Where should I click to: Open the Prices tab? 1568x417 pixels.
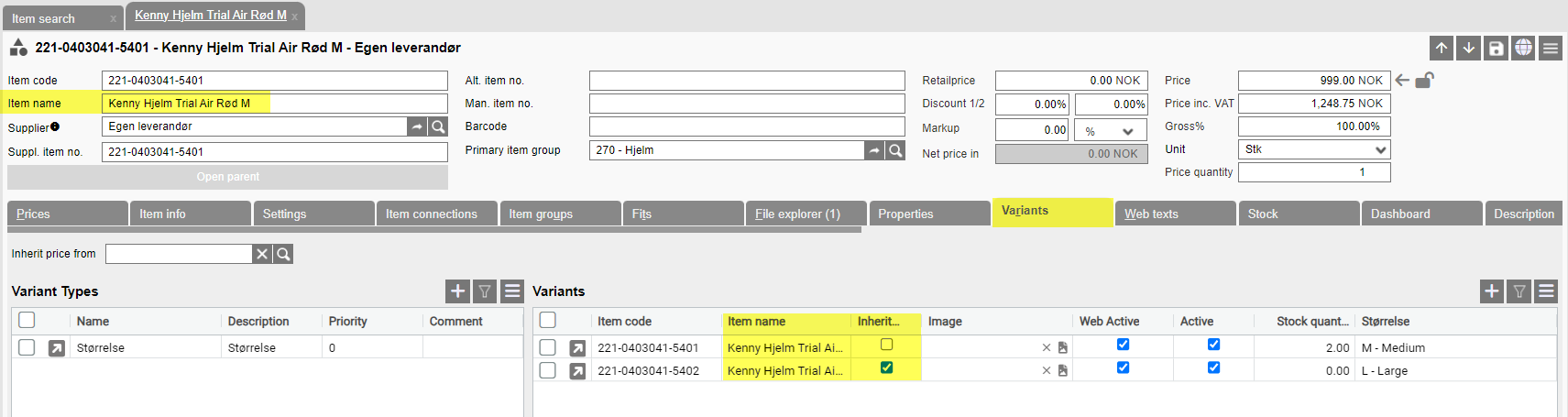(68, 214)
